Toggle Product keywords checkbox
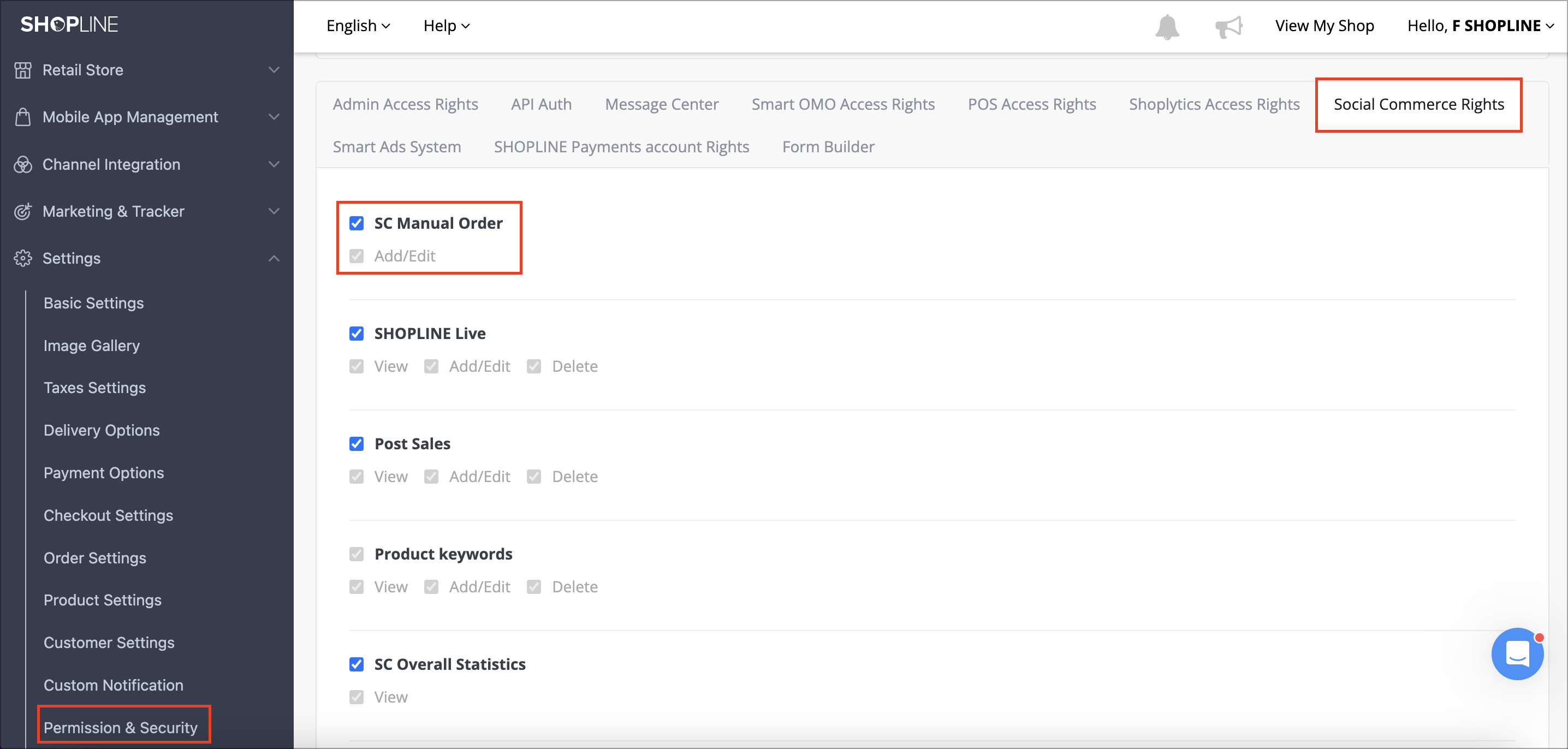The image size is (1568, 749). pos(357,554)
